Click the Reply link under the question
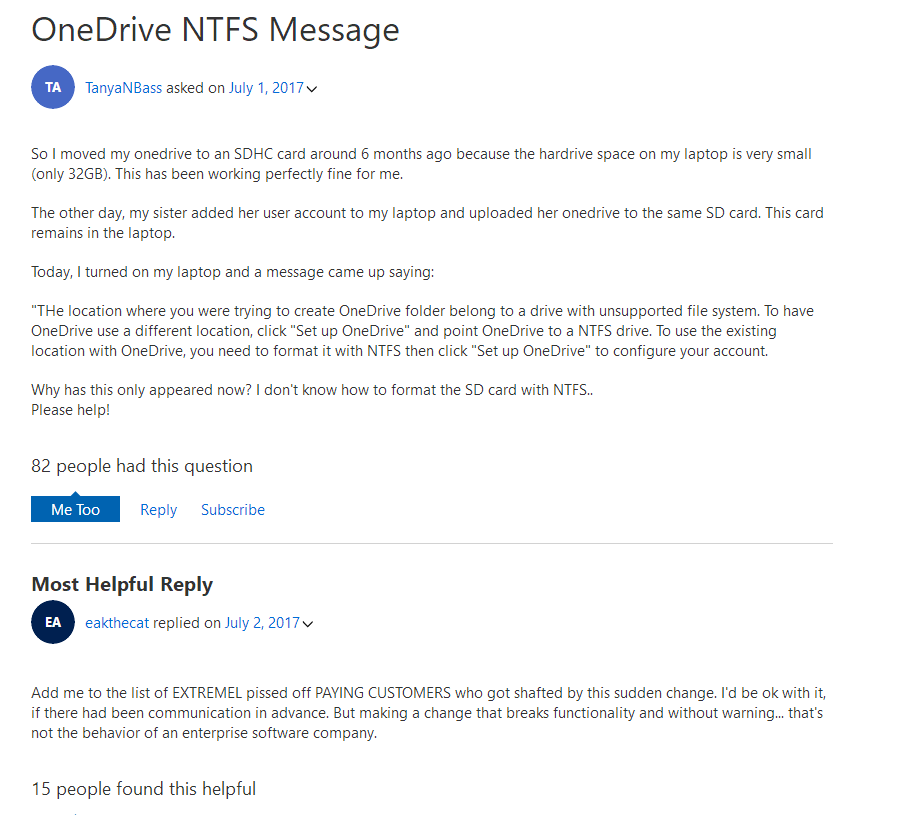922x815 pixels. tap(158, 510)
